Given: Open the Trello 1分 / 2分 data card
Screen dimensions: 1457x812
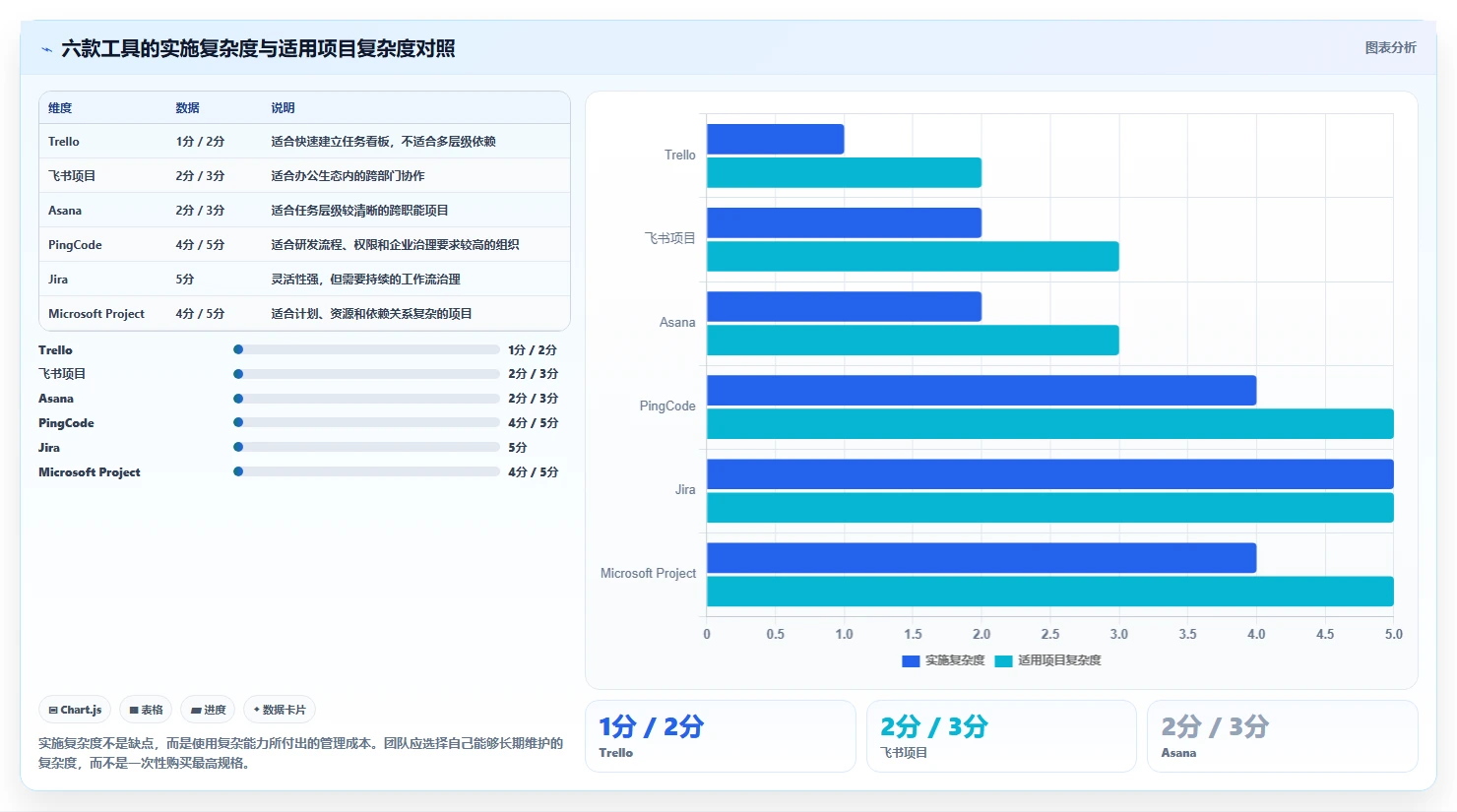Looking at the screenshot, I should click(721, 736).
